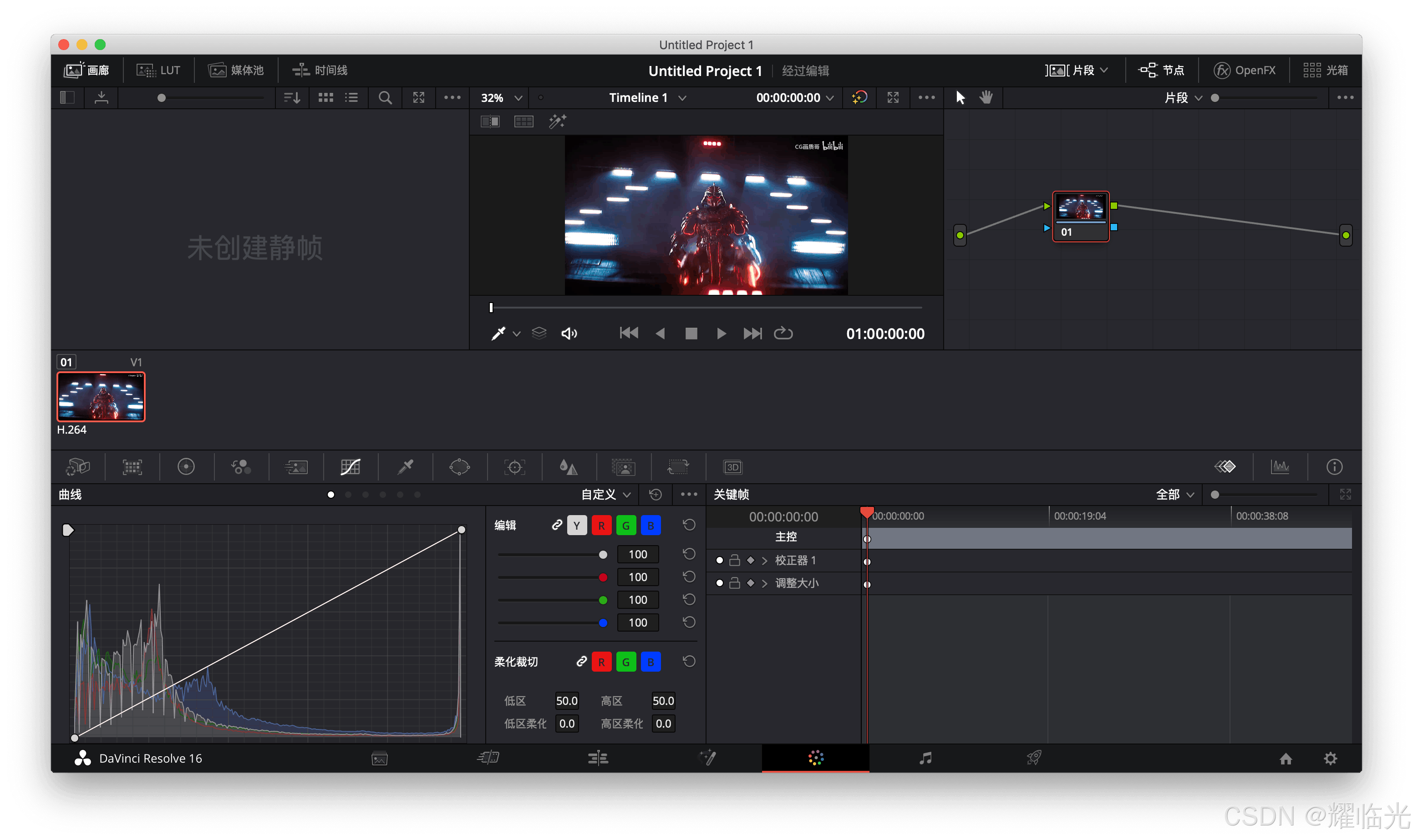This screenshot has width=1413, height=840.
Task: Switch to the Fairlight audio page
Action: (x=925, y=758)
